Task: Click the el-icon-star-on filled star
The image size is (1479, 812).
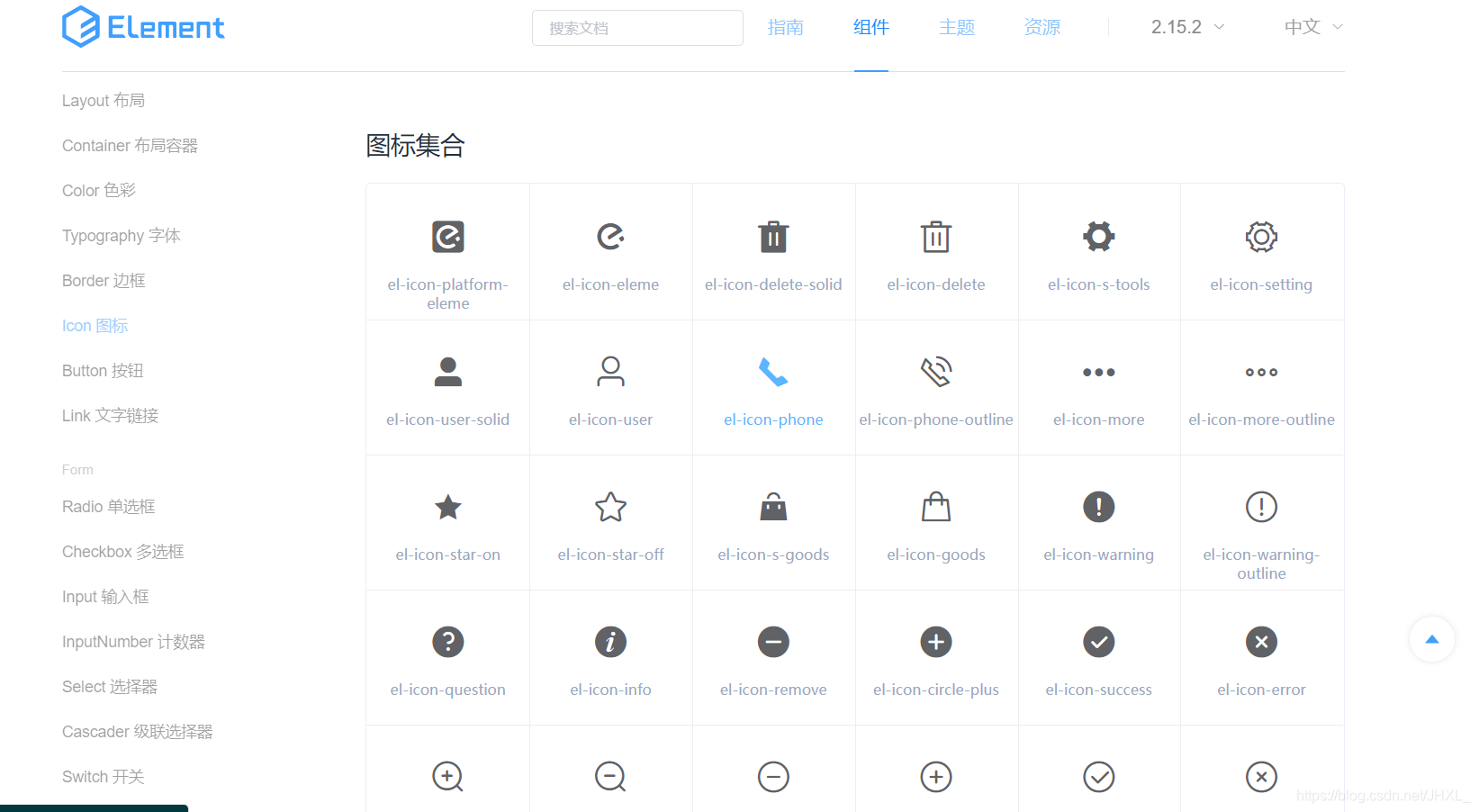Action: pos(448,507)
